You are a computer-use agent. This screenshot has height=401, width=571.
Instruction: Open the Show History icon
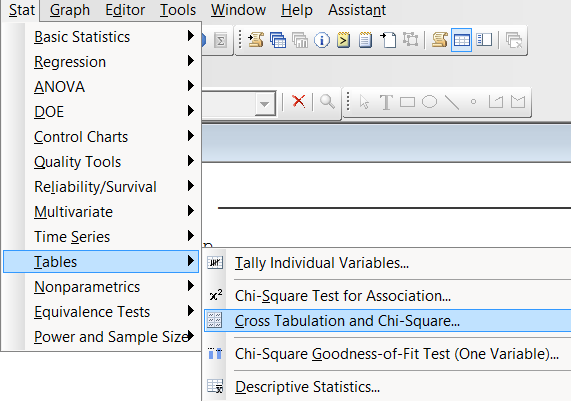point(343,40)
